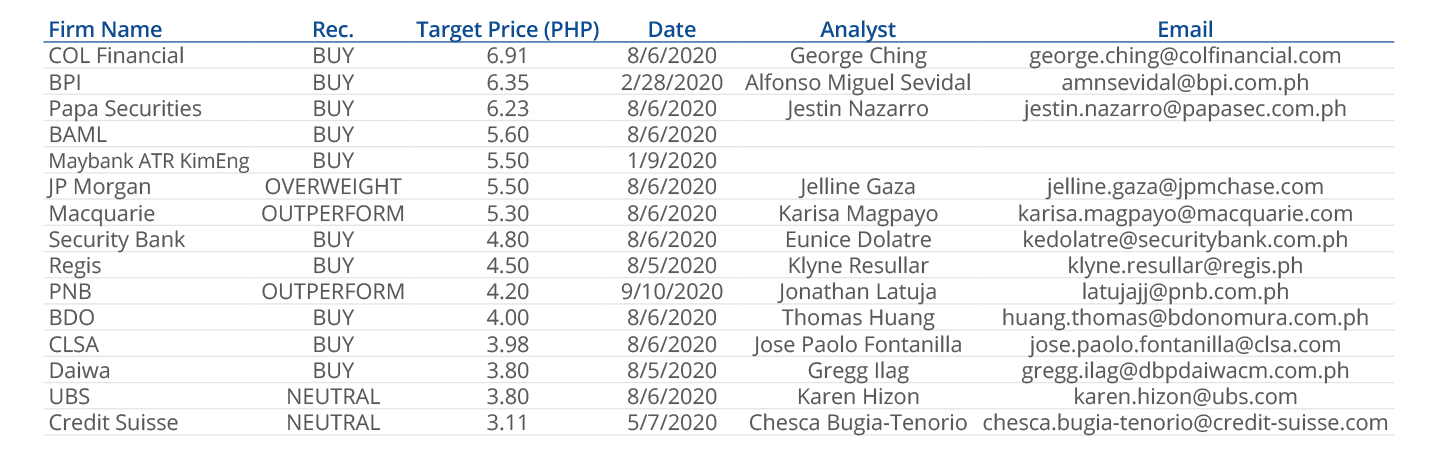Select karen.hizon@ubs.com email address

[1185, 396]
